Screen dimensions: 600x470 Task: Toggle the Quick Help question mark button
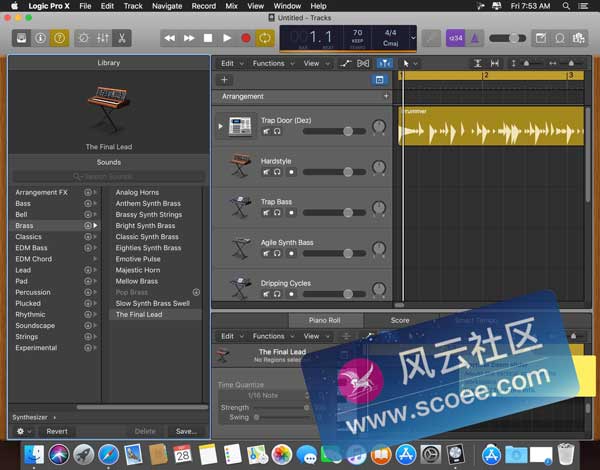tap(59, 38)
